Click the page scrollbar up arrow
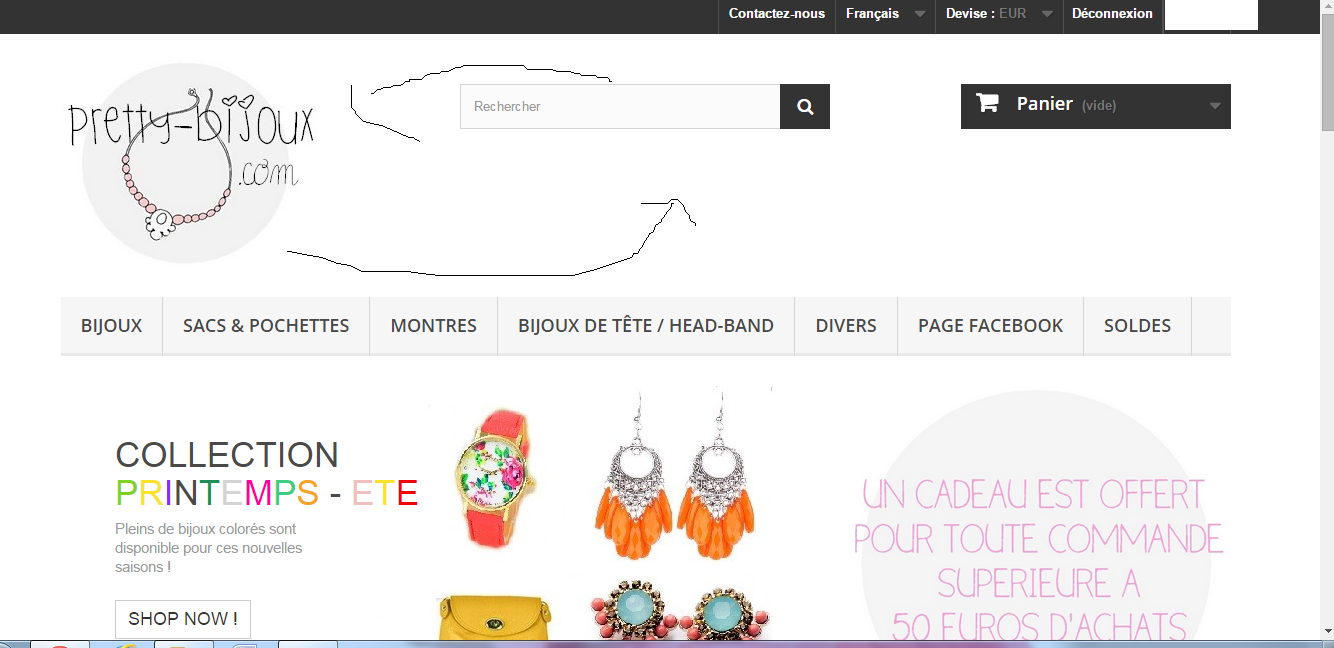The width and height of the screenshot is (1334, 648). [1326, 8]
